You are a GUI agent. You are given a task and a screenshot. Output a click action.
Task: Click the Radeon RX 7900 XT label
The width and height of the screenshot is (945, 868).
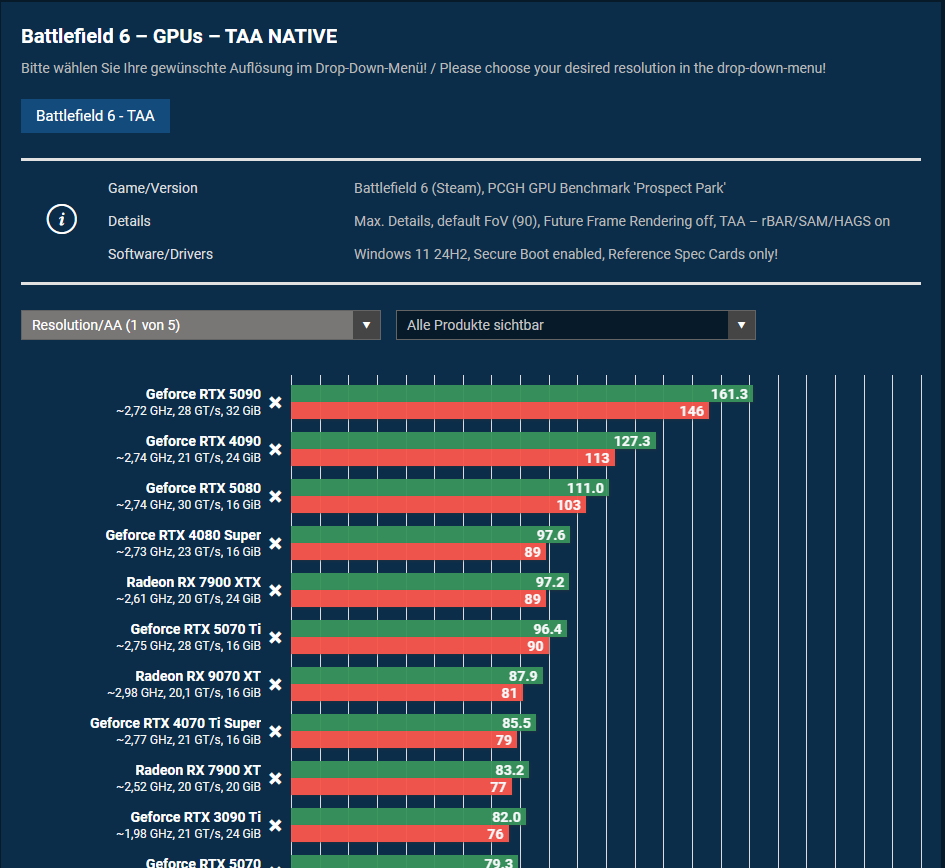[198, 770]
